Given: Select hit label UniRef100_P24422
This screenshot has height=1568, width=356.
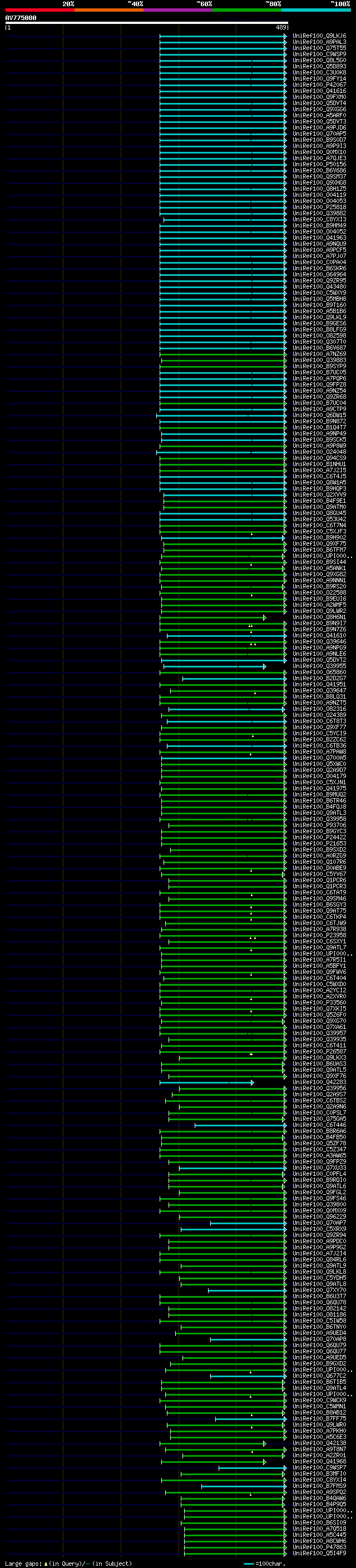Looking at the screenshot, I should [319, 837].
